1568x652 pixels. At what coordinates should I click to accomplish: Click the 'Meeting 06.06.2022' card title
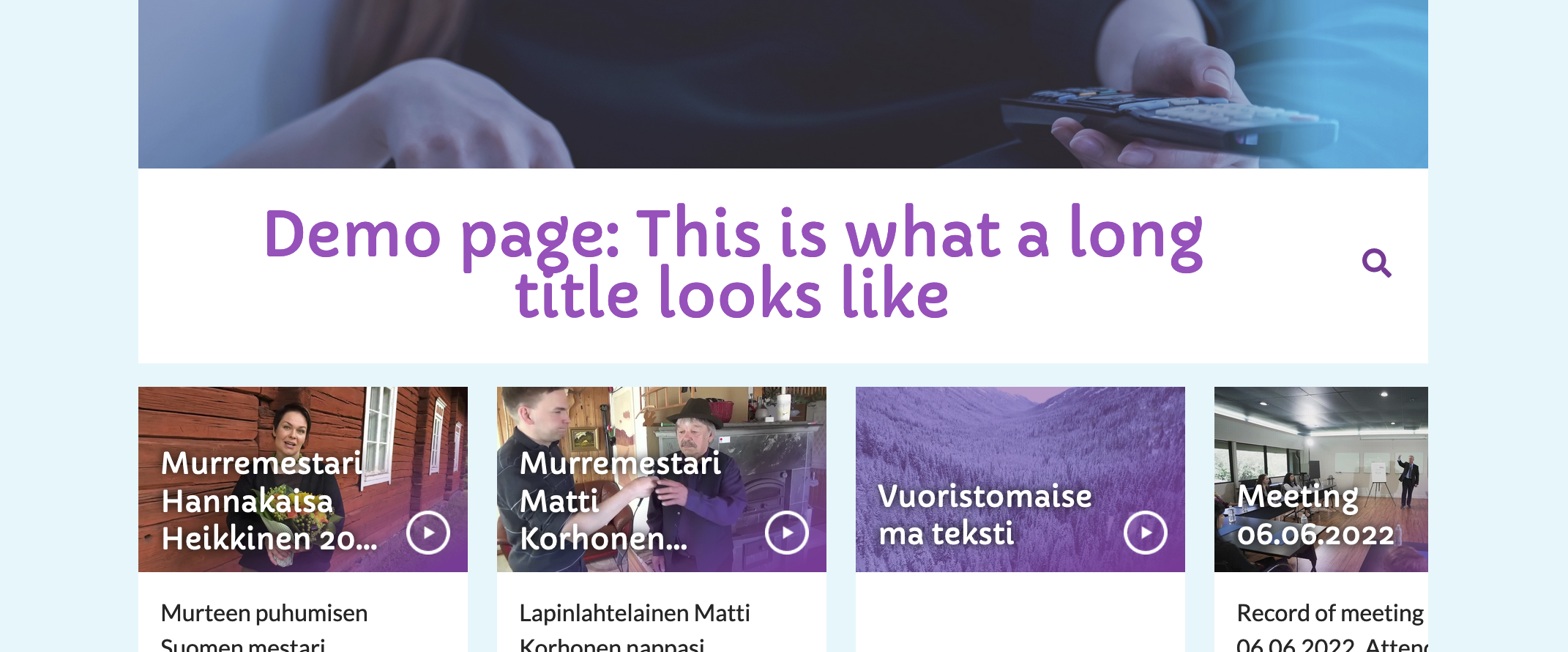[x=1315, y=515]
